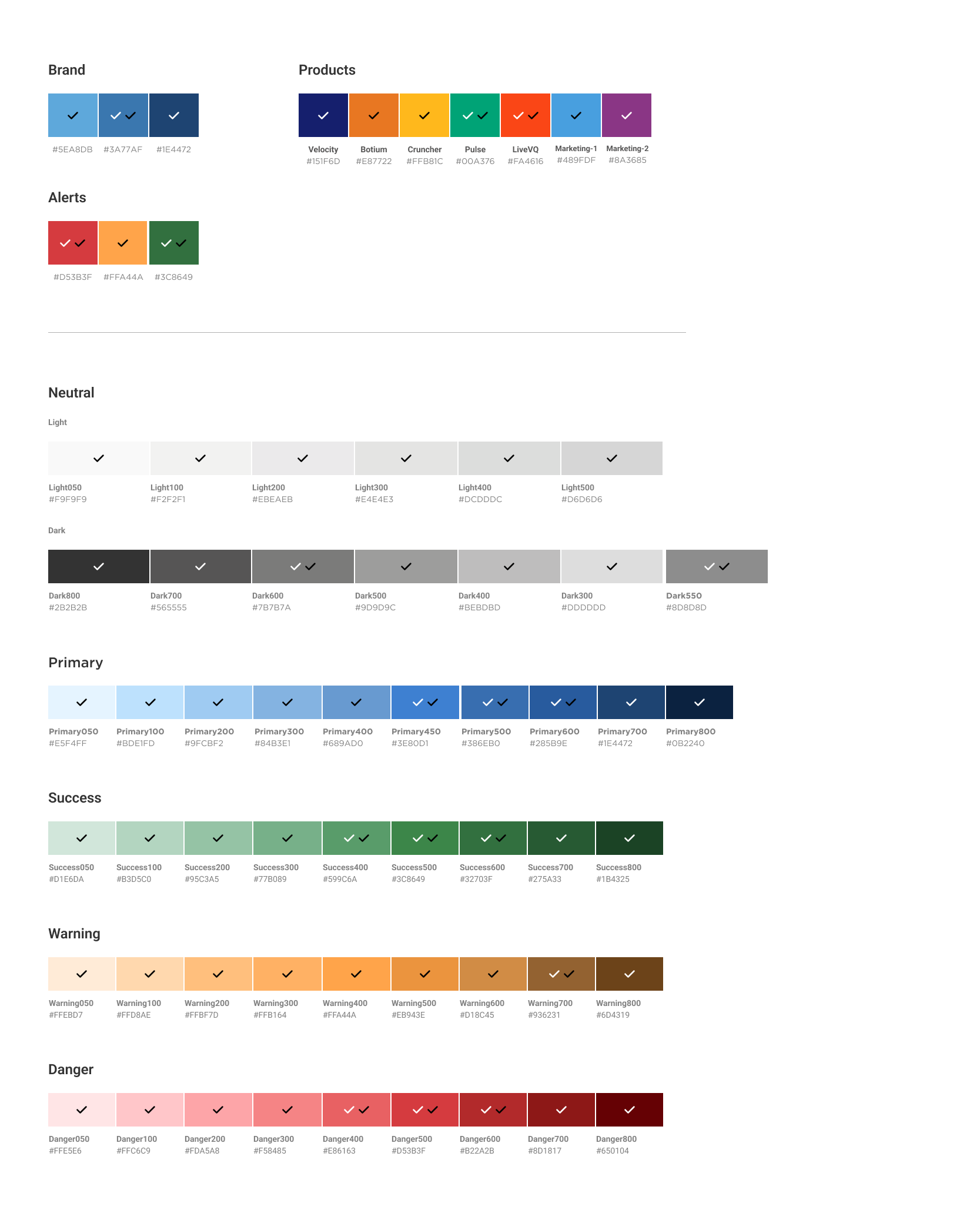Select the orange Alerts swatch #FFA44A
Viewport: 980px width, 1230px height.
[x=123, y=243]
